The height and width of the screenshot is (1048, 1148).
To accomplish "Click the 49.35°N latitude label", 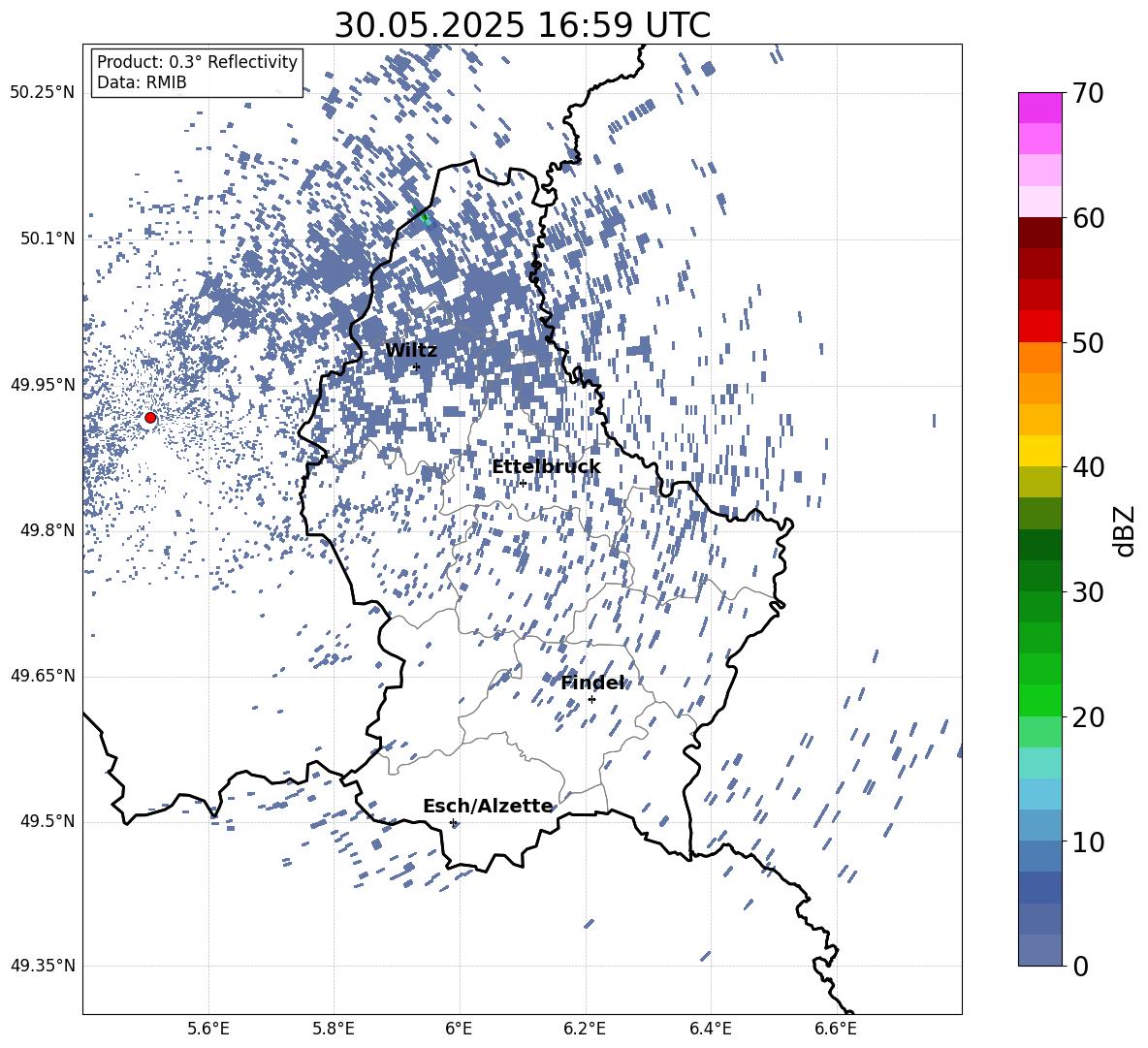I will 43,966.
